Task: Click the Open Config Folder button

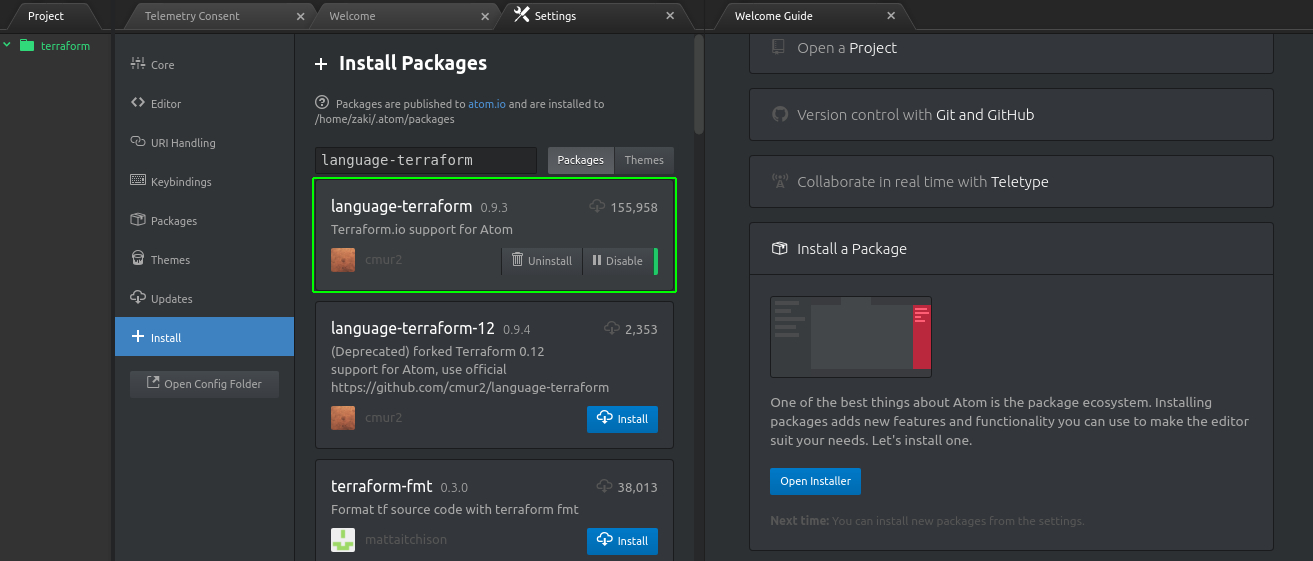Action: pyautogui.click(x=204, y=384)
